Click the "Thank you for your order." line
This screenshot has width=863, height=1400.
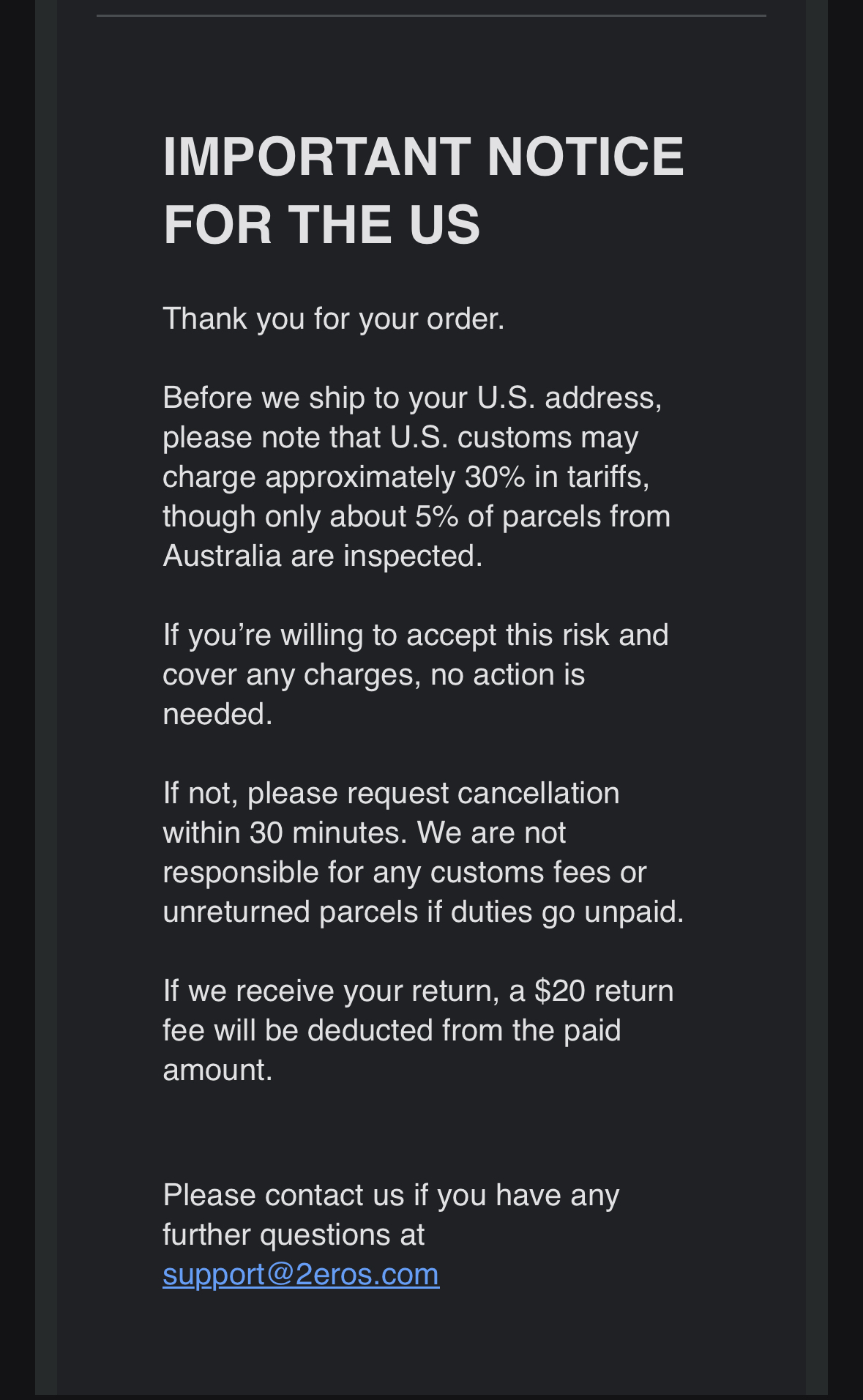334,319
